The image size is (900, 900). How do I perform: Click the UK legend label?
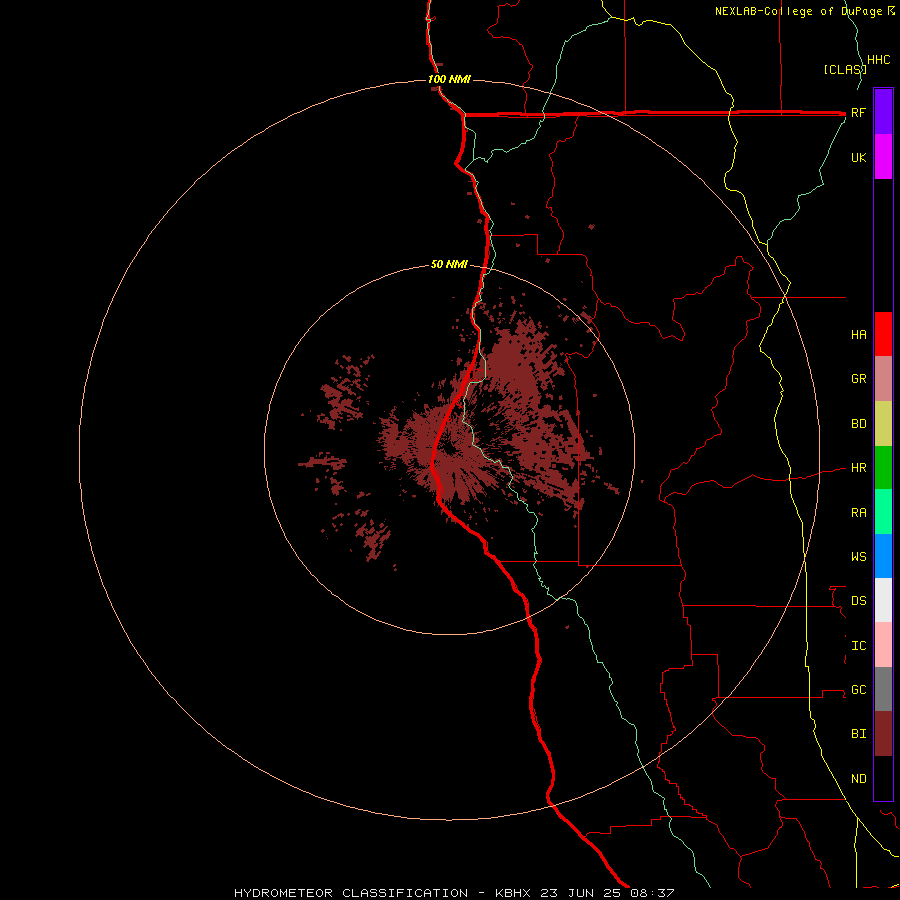(858, 157)
